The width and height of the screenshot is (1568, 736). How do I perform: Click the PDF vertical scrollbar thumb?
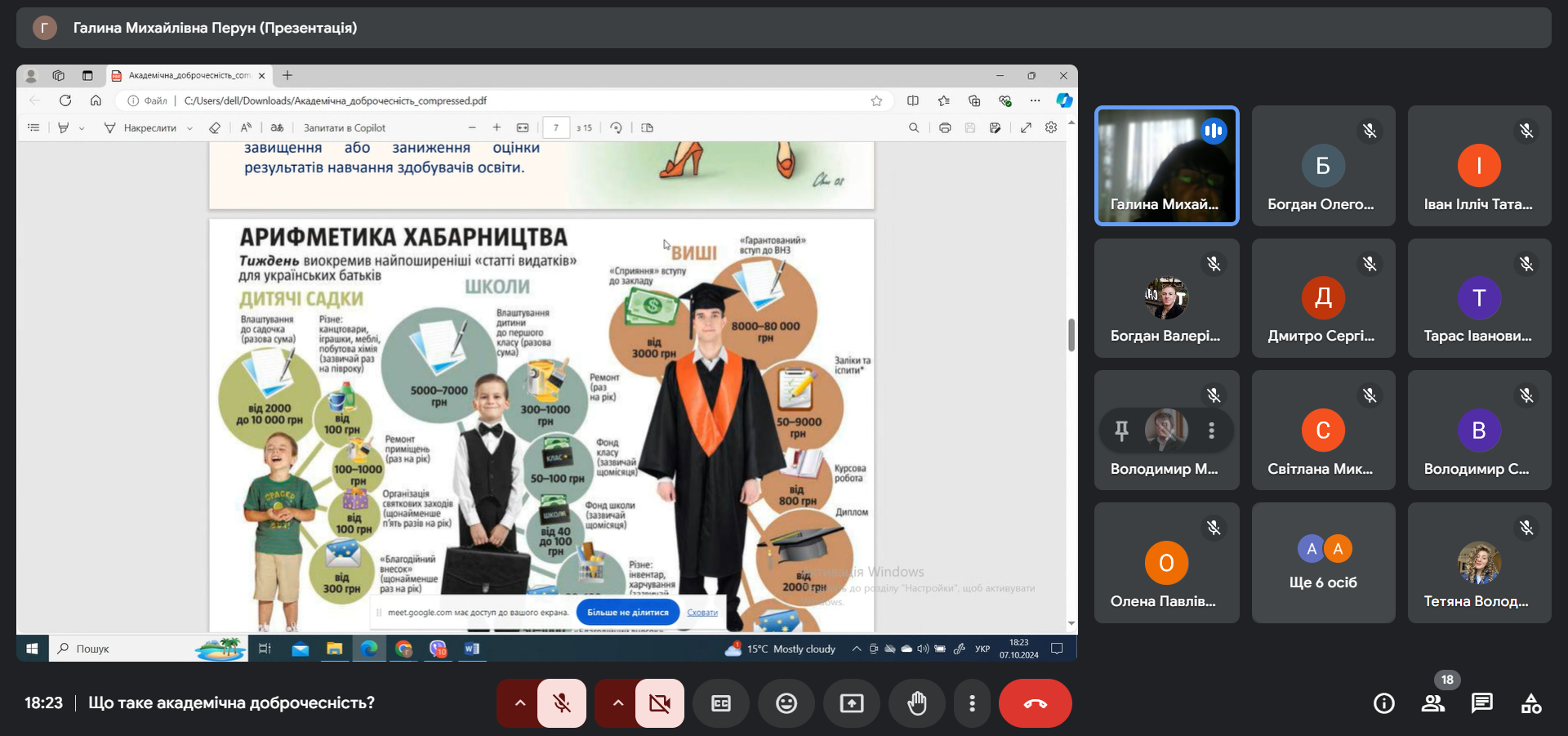[x=1071, y=335]
